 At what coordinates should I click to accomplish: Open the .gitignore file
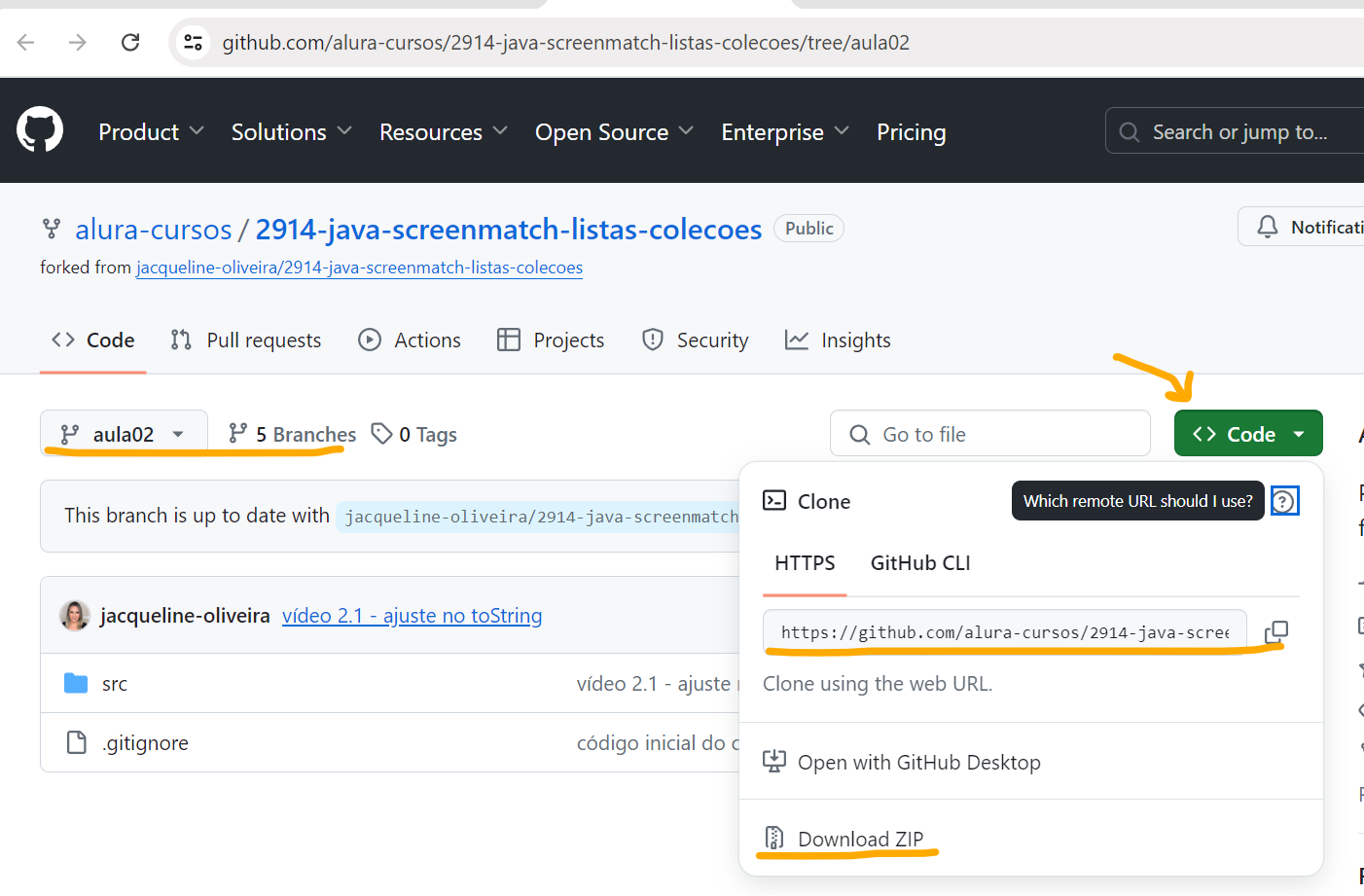(x=146, y=743)
